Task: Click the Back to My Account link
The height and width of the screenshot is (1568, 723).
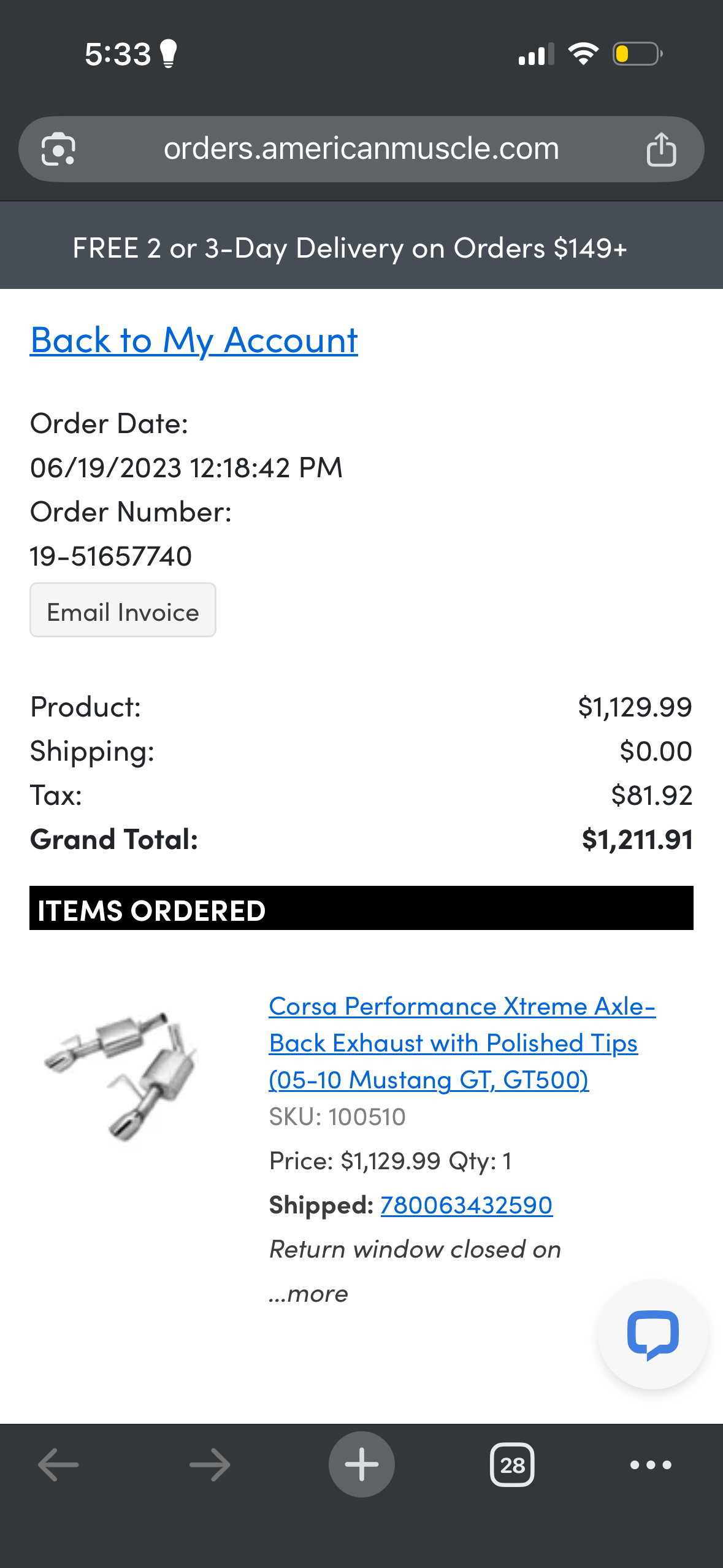Action: [x=194, y=340]
